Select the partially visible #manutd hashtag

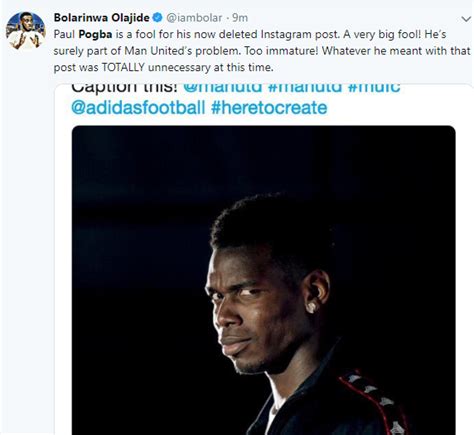(305, 88)
